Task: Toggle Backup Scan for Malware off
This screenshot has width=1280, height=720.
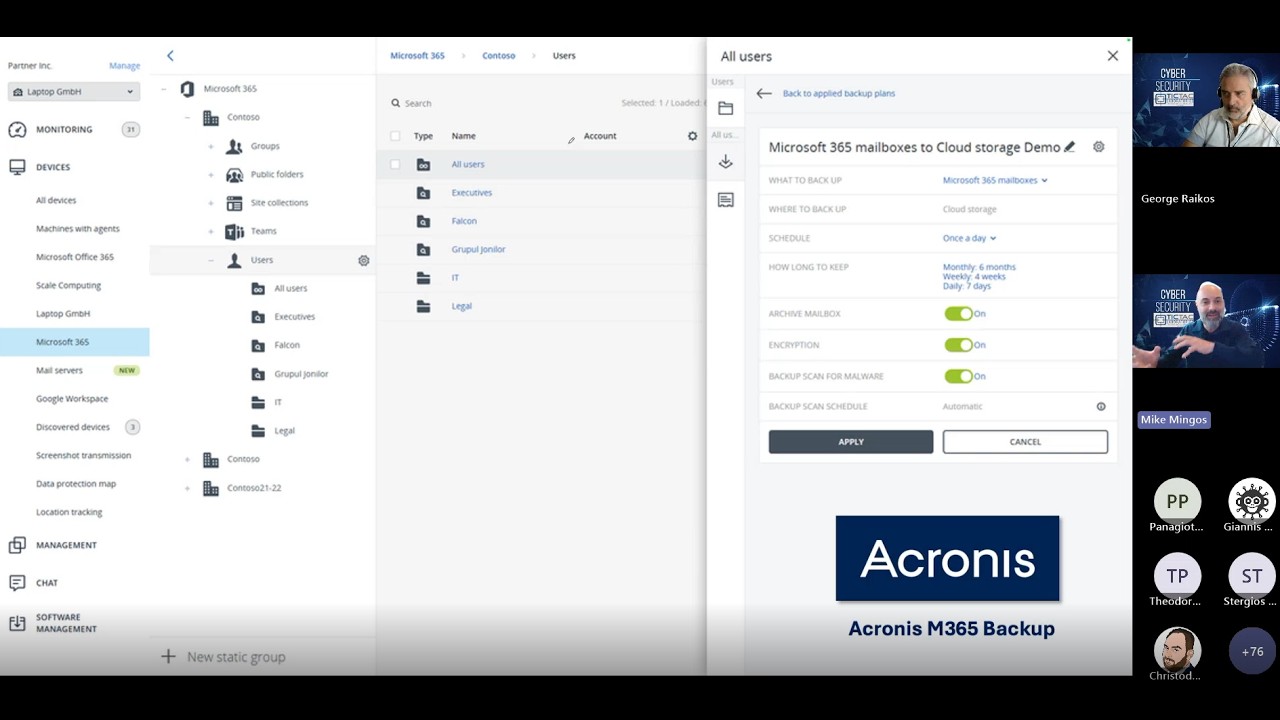Action: coord(958,376)
